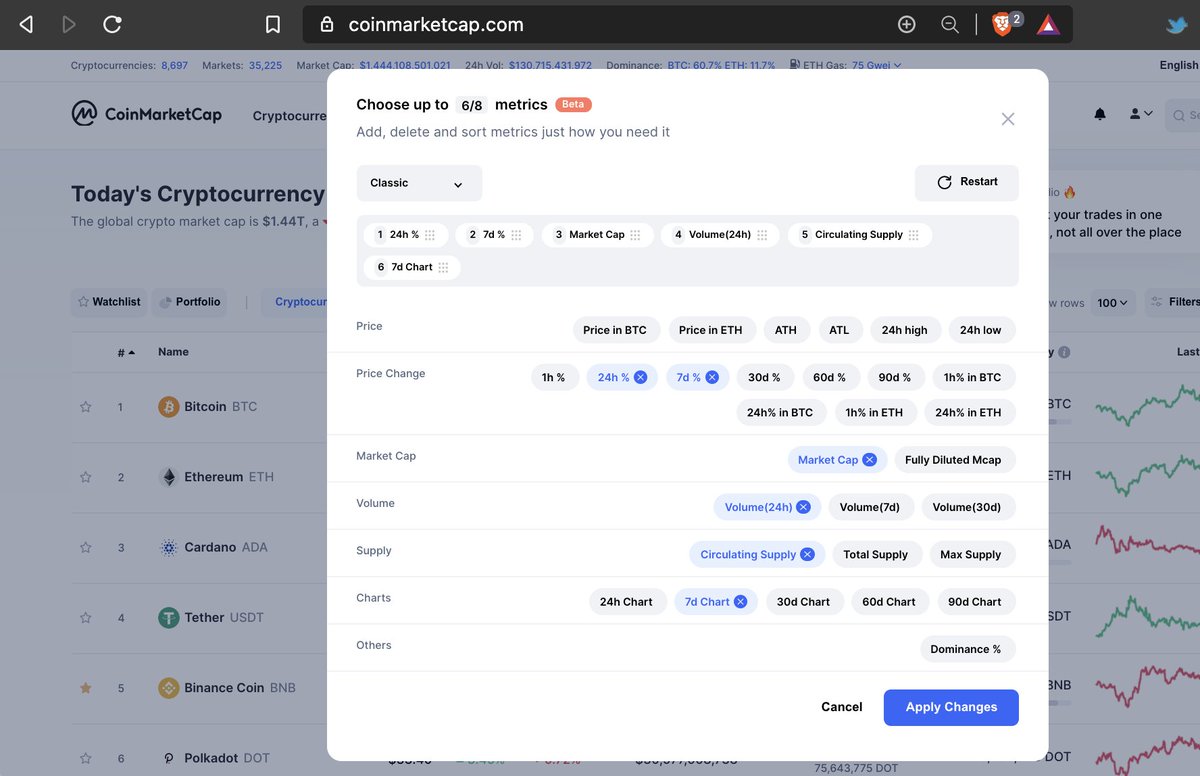The width and height of the screenshot is (1200, 776).
Task: Select the 1h % price change metric
Action: [x=554, y=377]
